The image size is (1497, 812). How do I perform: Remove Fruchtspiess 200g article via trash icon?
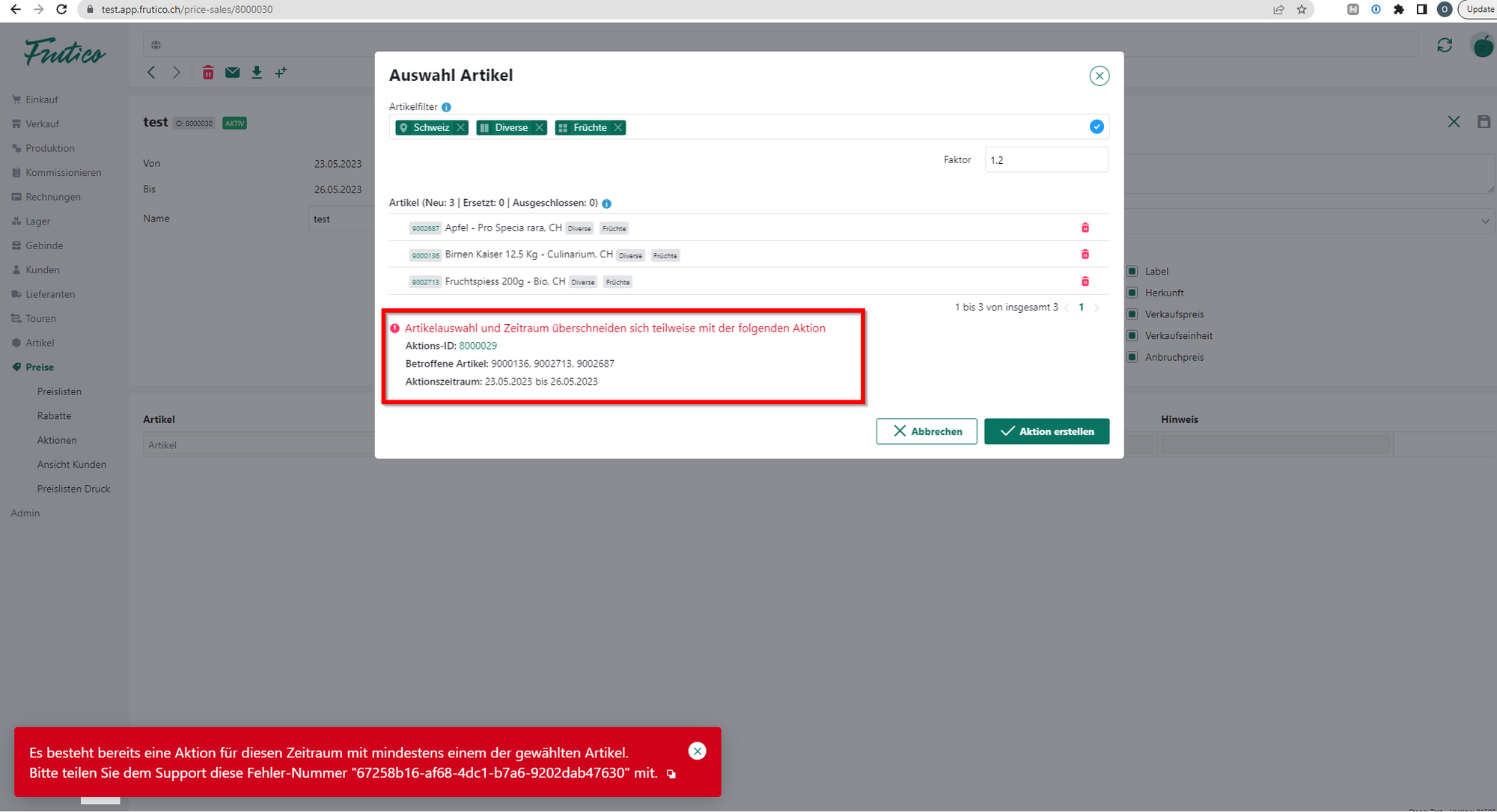pyautogui.click(x=1085, y=281)
